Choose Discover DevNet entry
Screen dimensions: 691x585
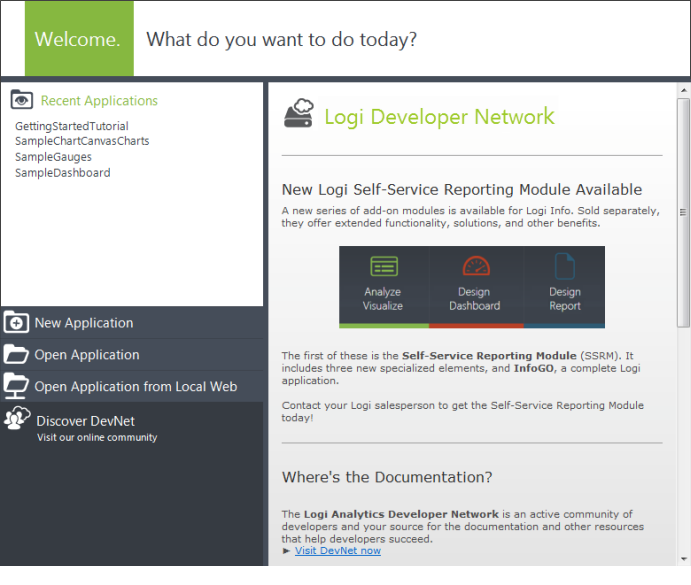pyautogui.click(x=85, y=421)
